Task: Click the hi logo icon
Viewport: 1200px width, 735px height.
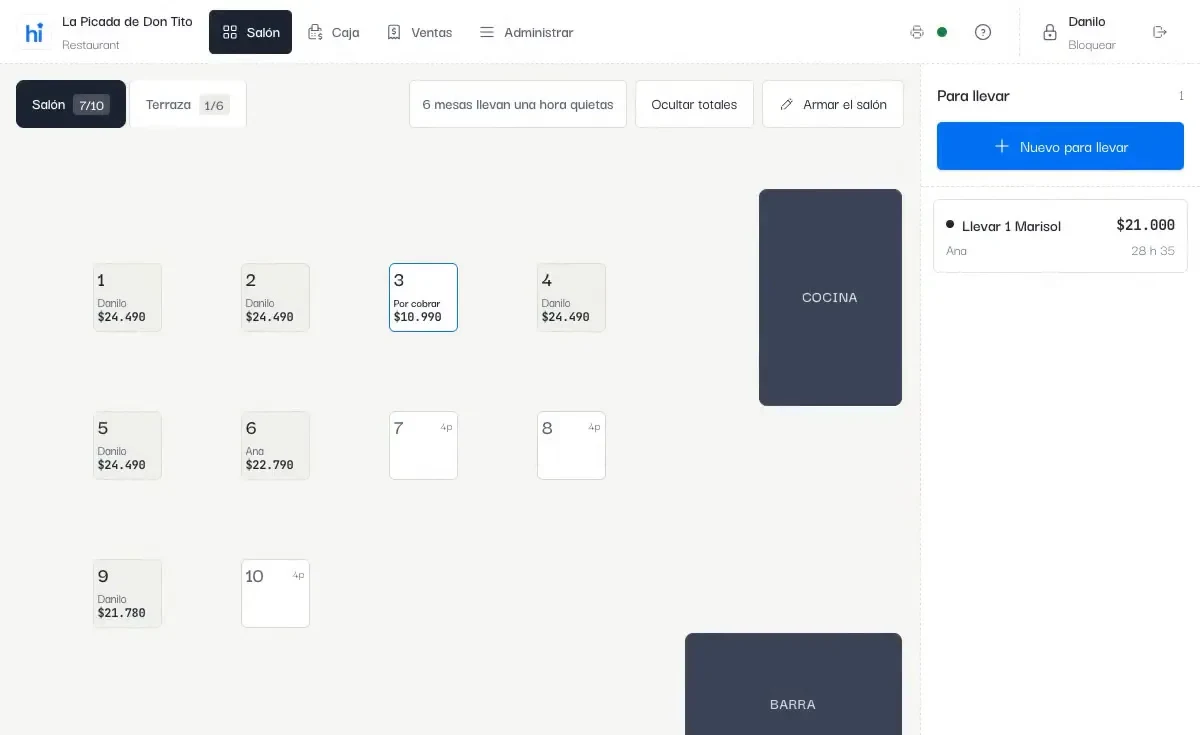Action: coord(35,33)
